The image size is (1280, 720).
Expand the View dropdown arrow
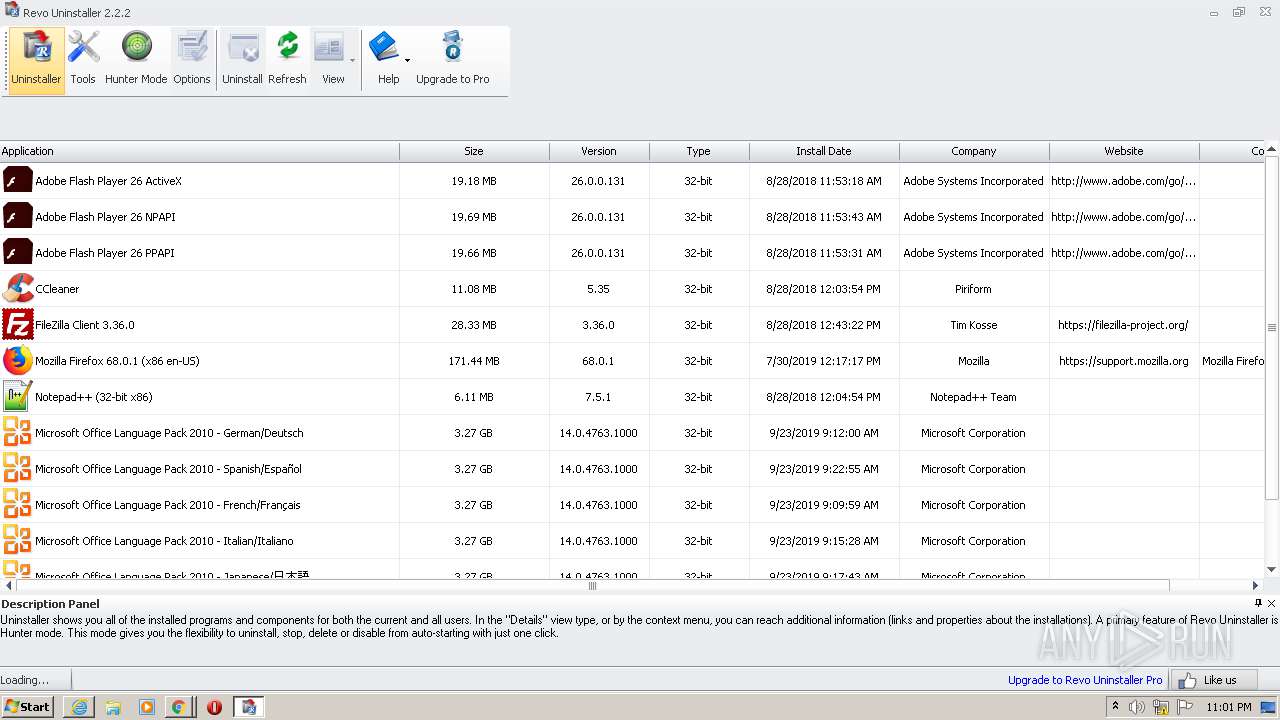352,60
